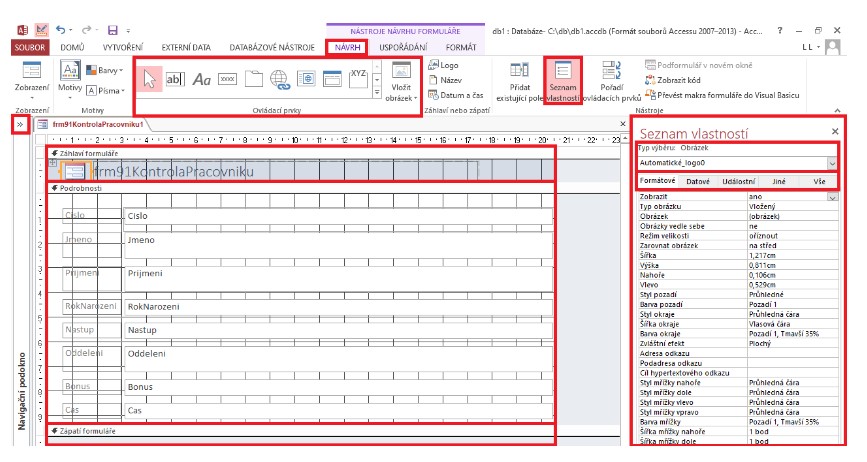Choose the Text Box control
This screenshot has height=462, width=867.
174,79
